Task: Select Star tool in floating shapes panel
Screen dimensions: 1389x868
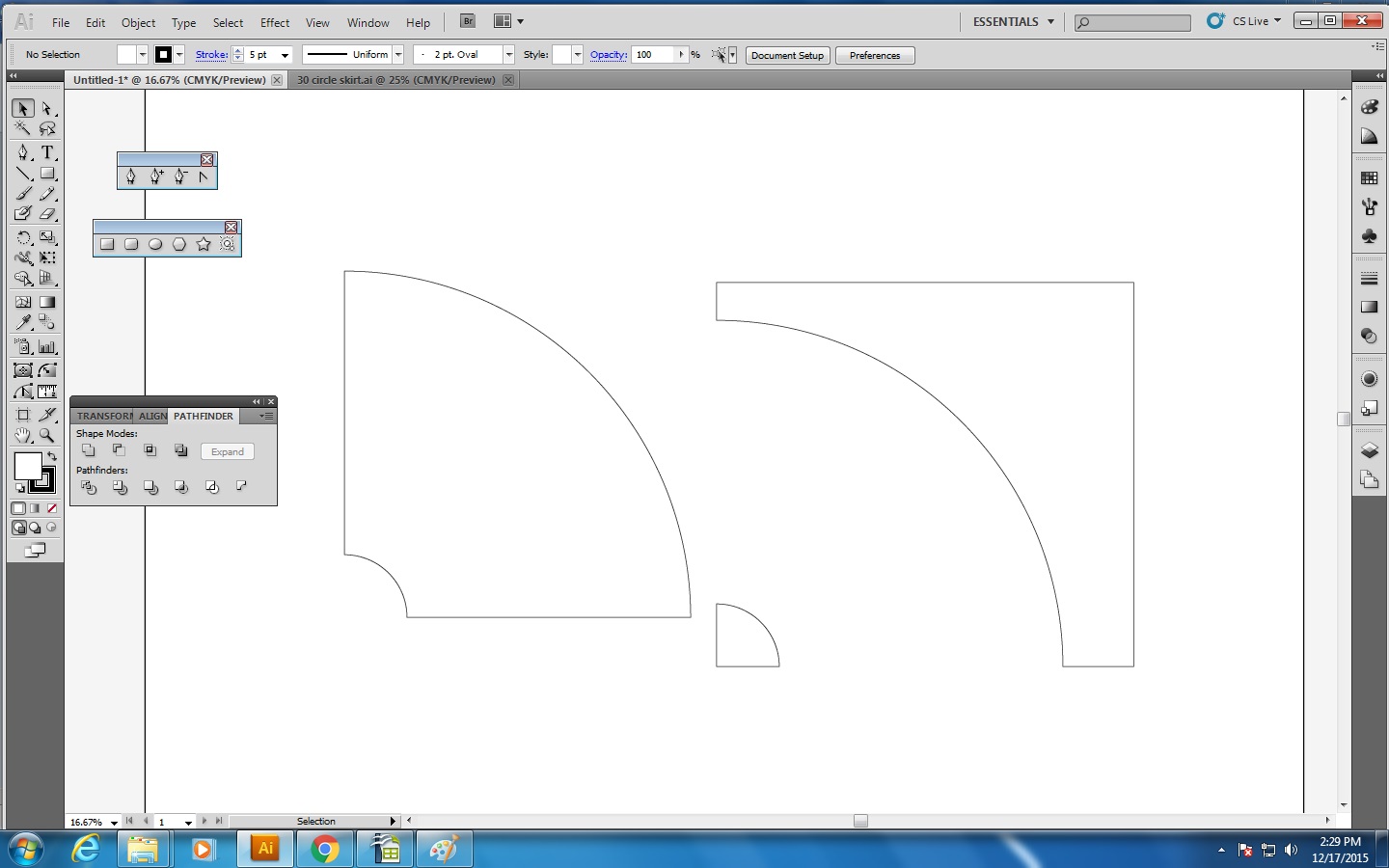Action: pos(204,244)
